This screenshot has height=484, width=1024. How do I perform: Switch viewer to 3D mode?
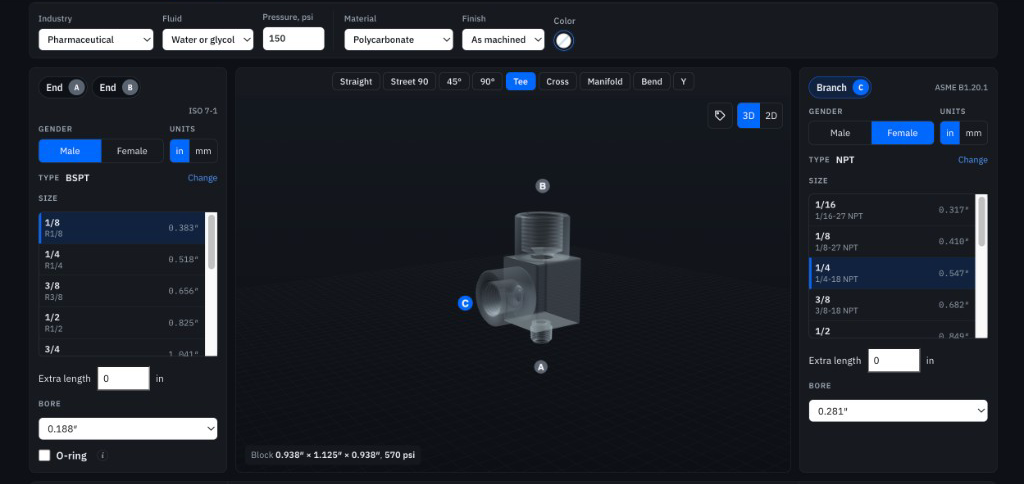(748, 116)
